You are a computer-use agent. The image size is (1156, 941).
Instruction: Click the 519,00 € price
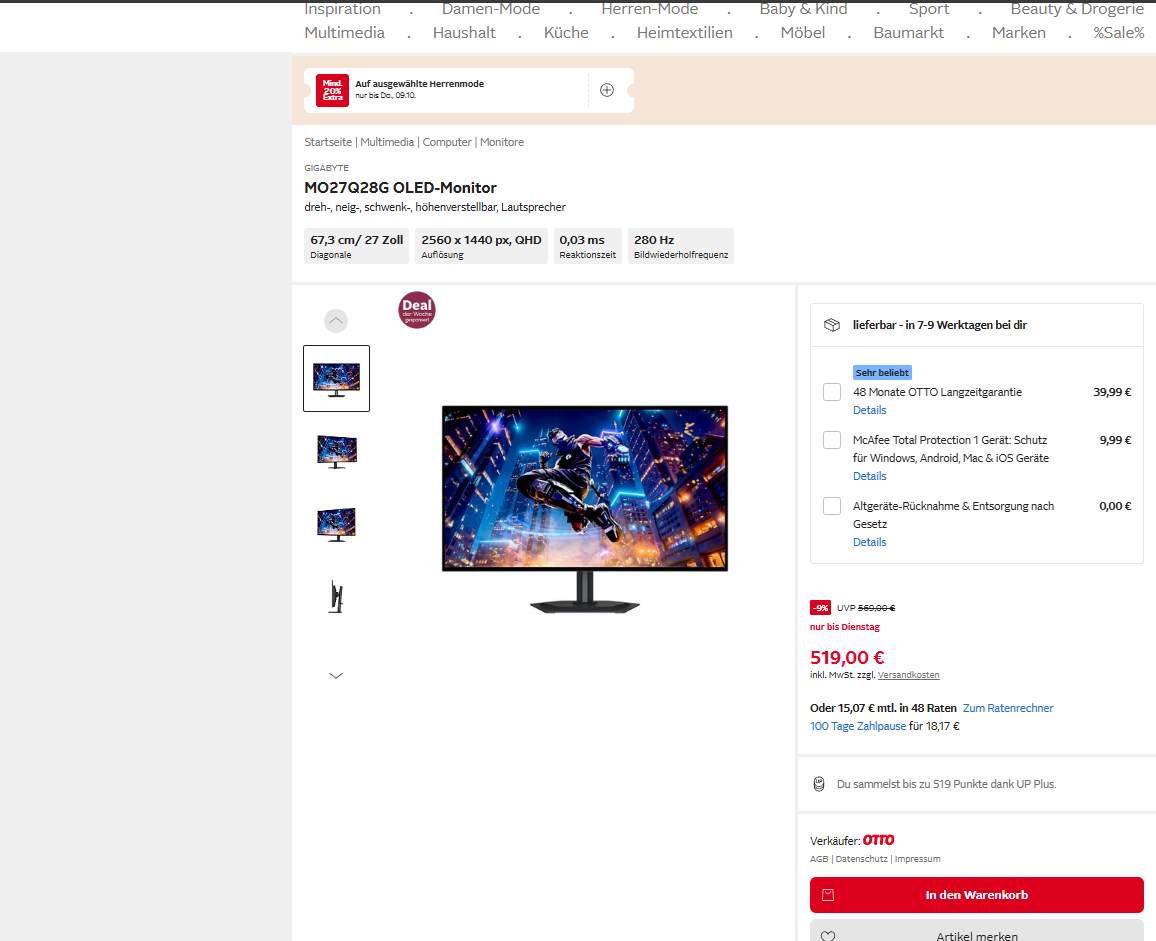847,657
